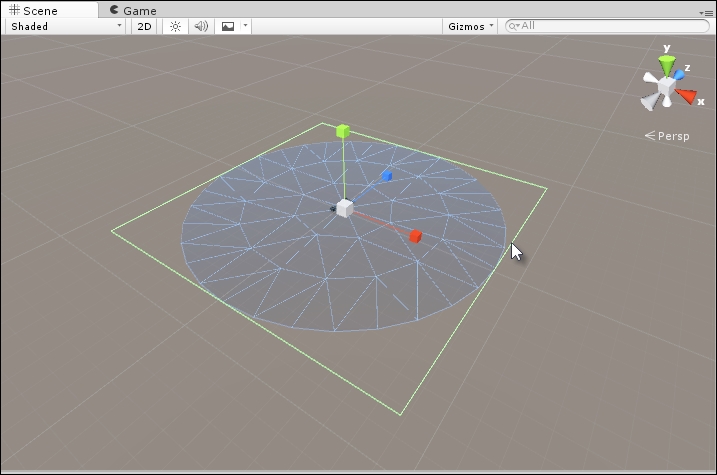Click the blue Z axis cone on orientation gizmo
717x475 pixels.
[x=680, y=72]
